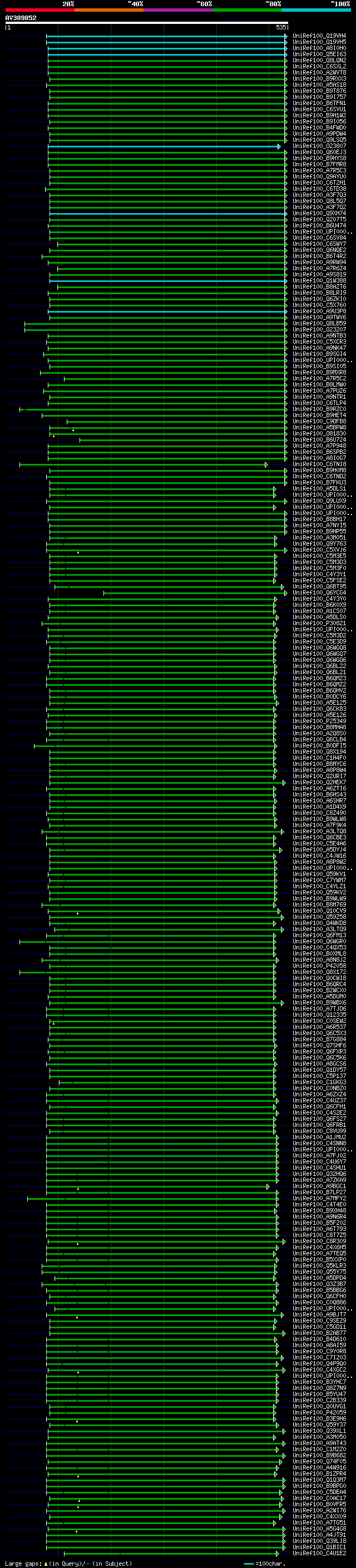The image size is (356, 1568).
Task: Click the purple ~60% identity legend segment
Action: pos(177,10)
